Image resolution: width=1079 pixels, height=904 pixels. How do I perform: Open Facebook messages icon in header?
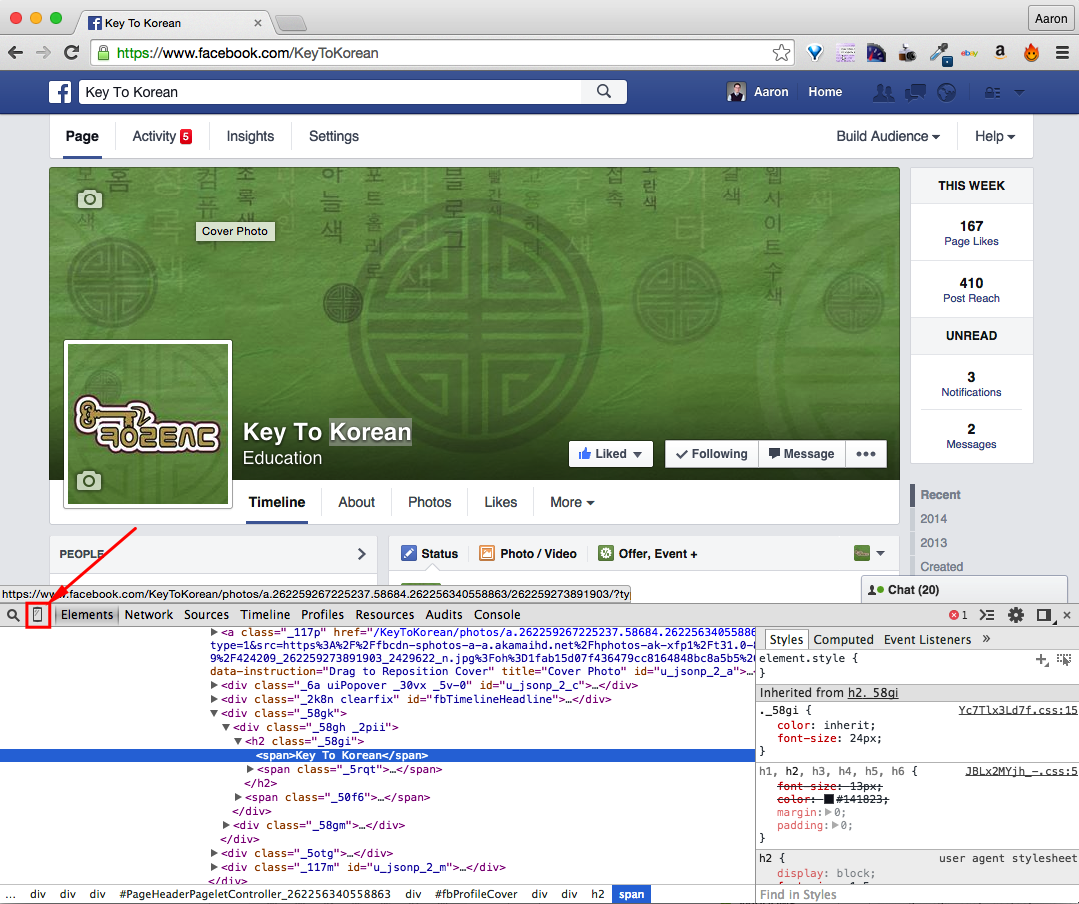915,92
